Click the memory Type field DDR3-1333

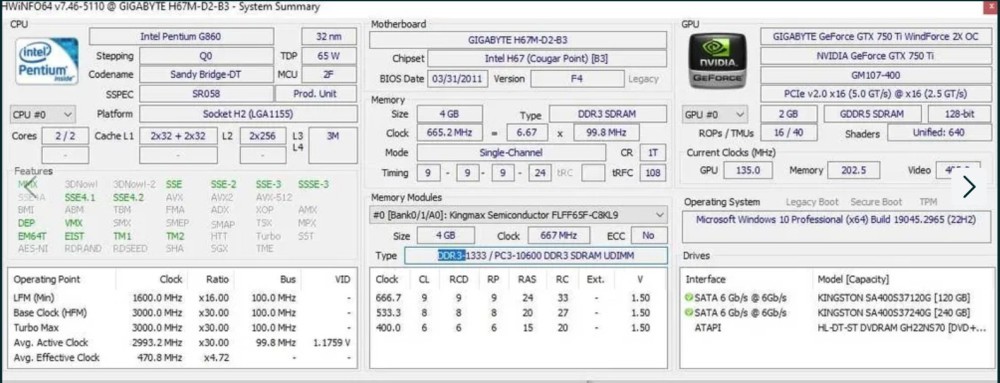[x=536, y=256]
